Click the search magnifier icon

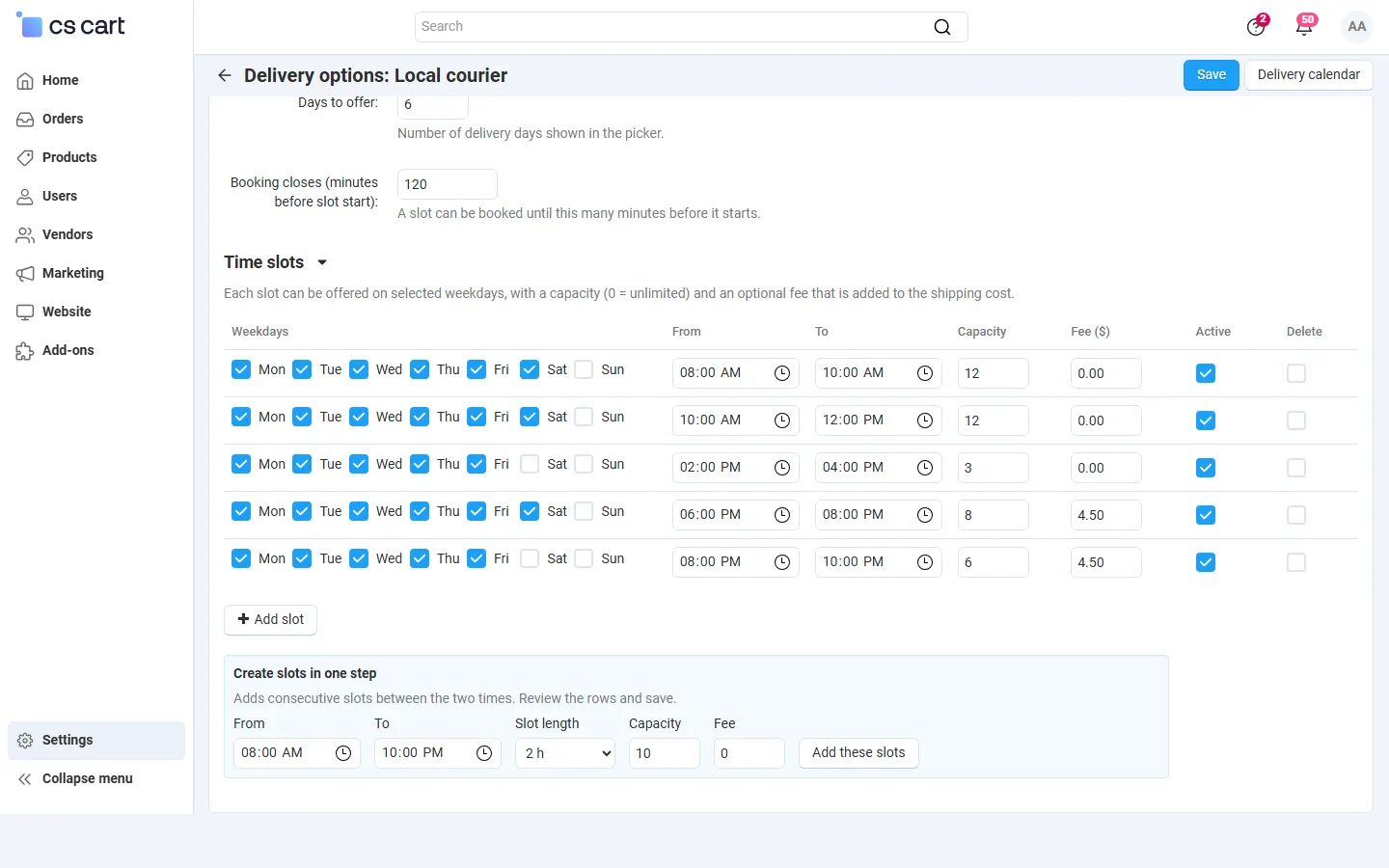coord(942,27)
